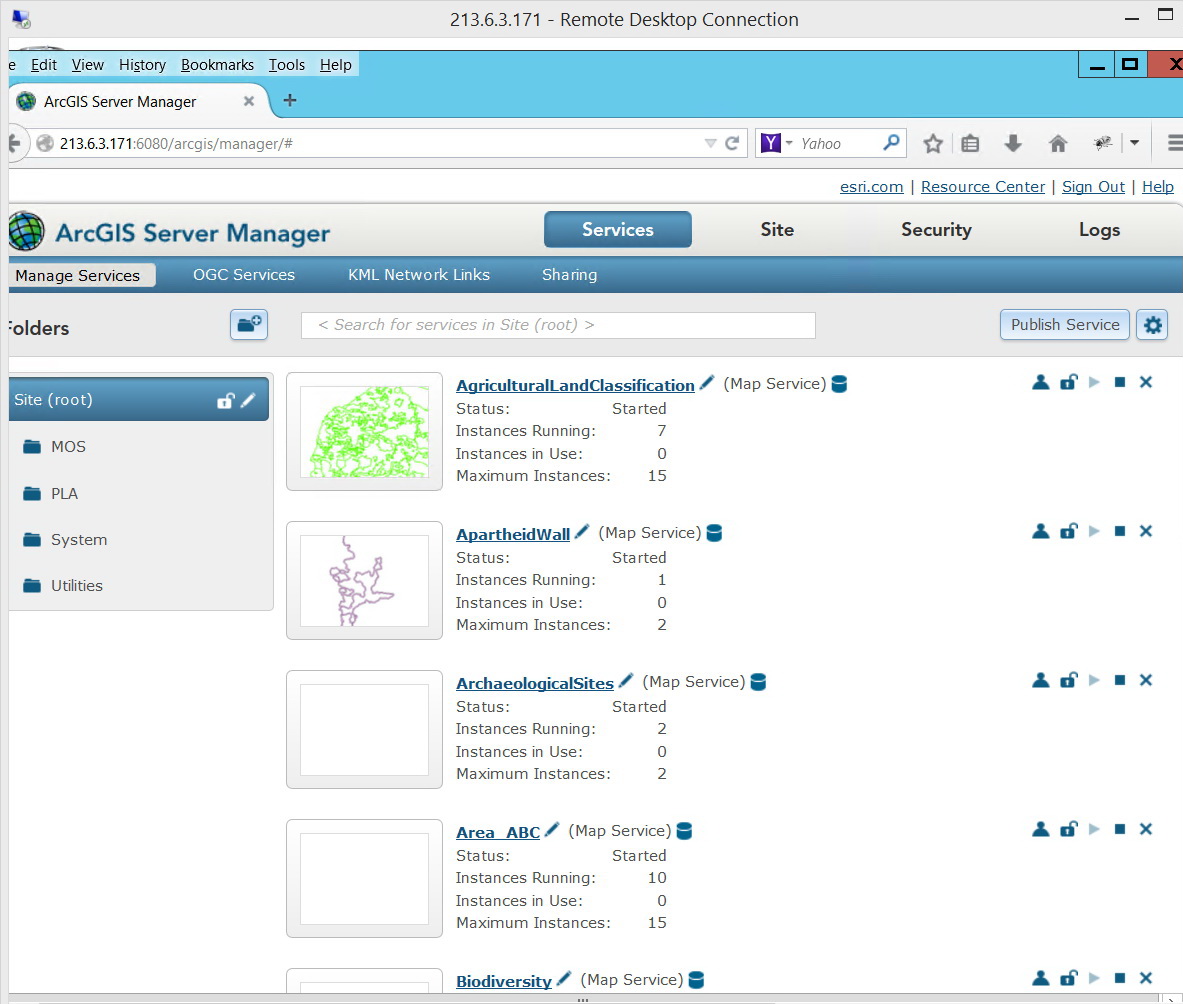This screenshot has height=1004, width=1183.
Task: Stop the AgriculturalLandClassification service
Action: tap(1120, 382)
